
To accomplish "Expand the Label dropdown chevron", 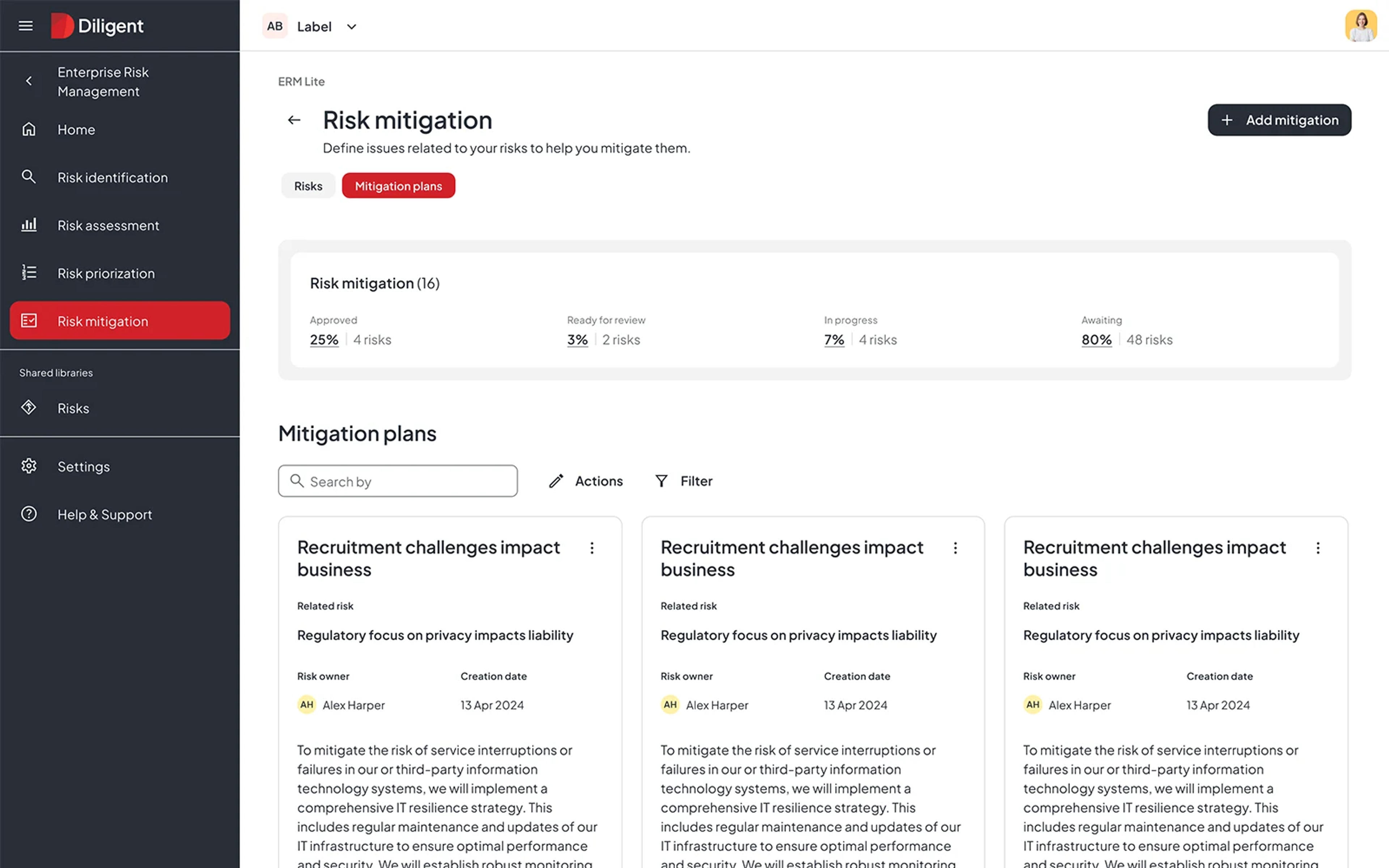I will pyautogui.click(x=352, y=27).
